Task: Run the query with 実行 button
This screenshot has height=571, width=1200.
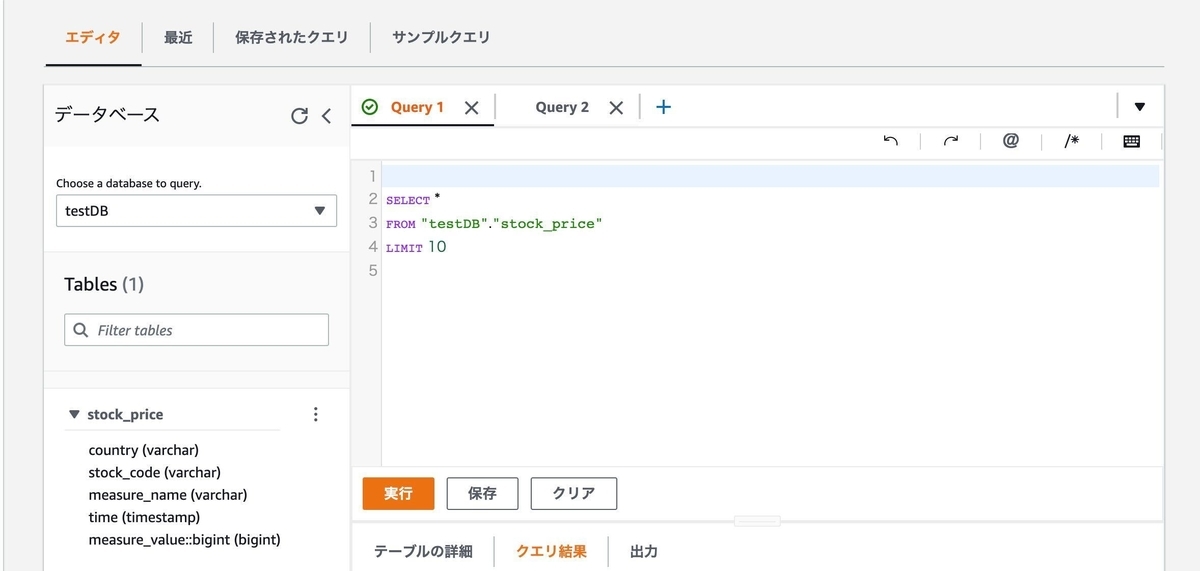Action: [398, 493]
